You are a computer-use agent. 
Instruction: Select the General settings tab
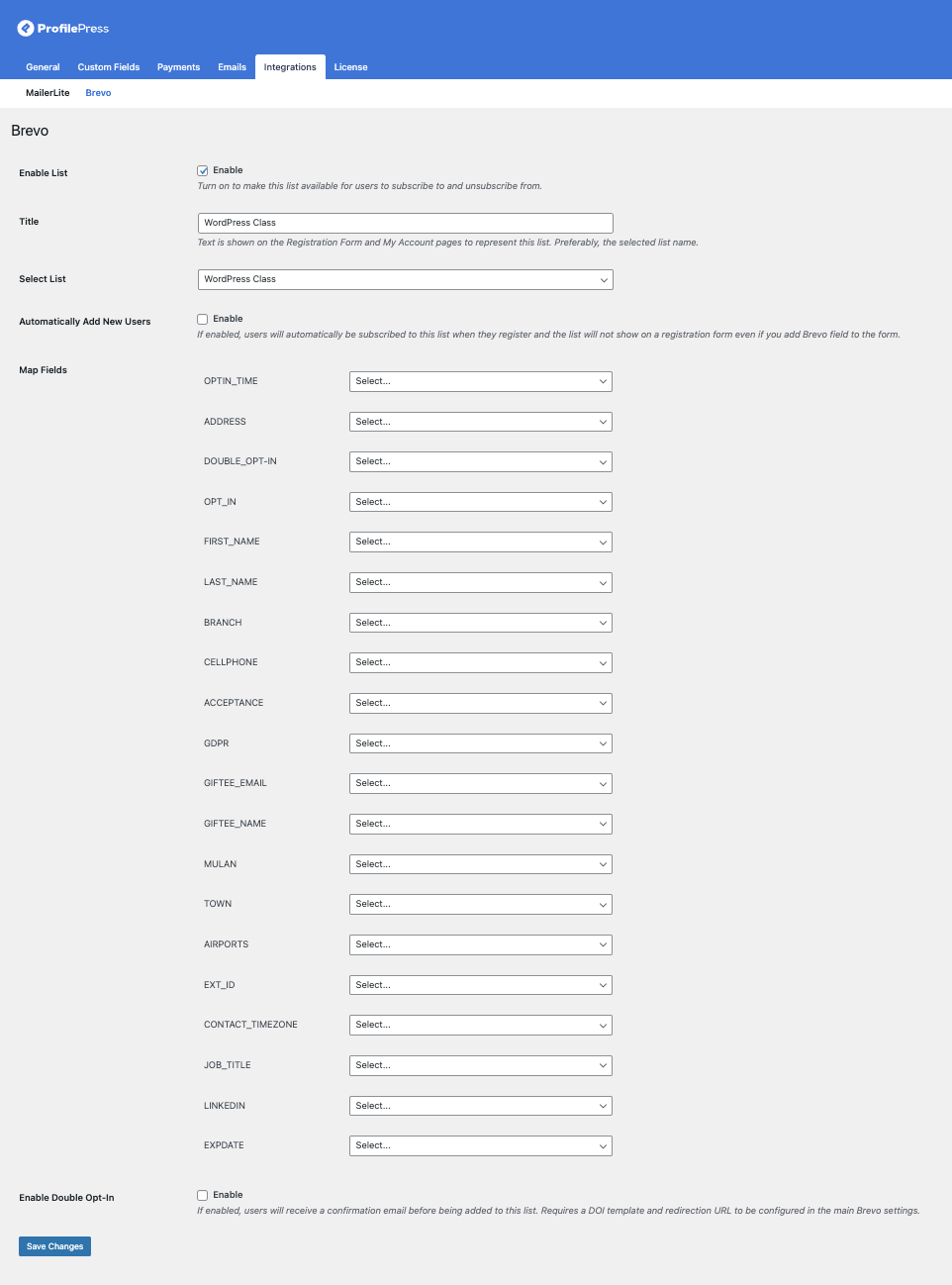43,66
